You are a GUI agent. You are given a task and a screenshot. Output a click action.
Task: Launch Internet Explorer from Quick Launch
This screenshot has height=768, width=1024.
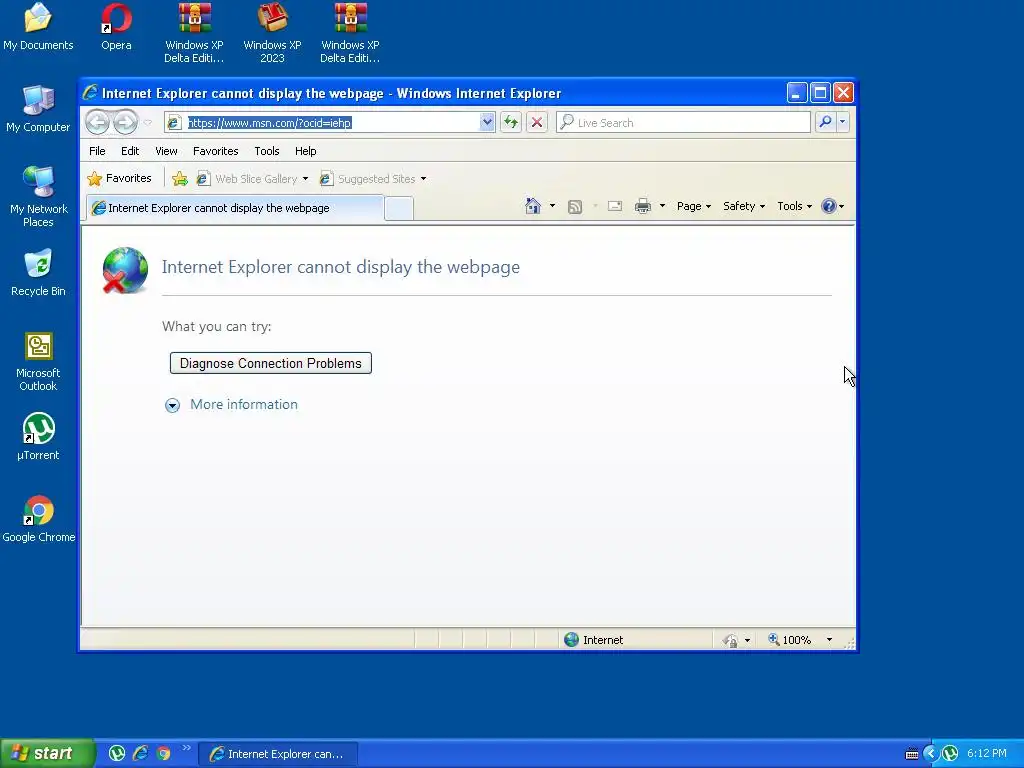140,754
